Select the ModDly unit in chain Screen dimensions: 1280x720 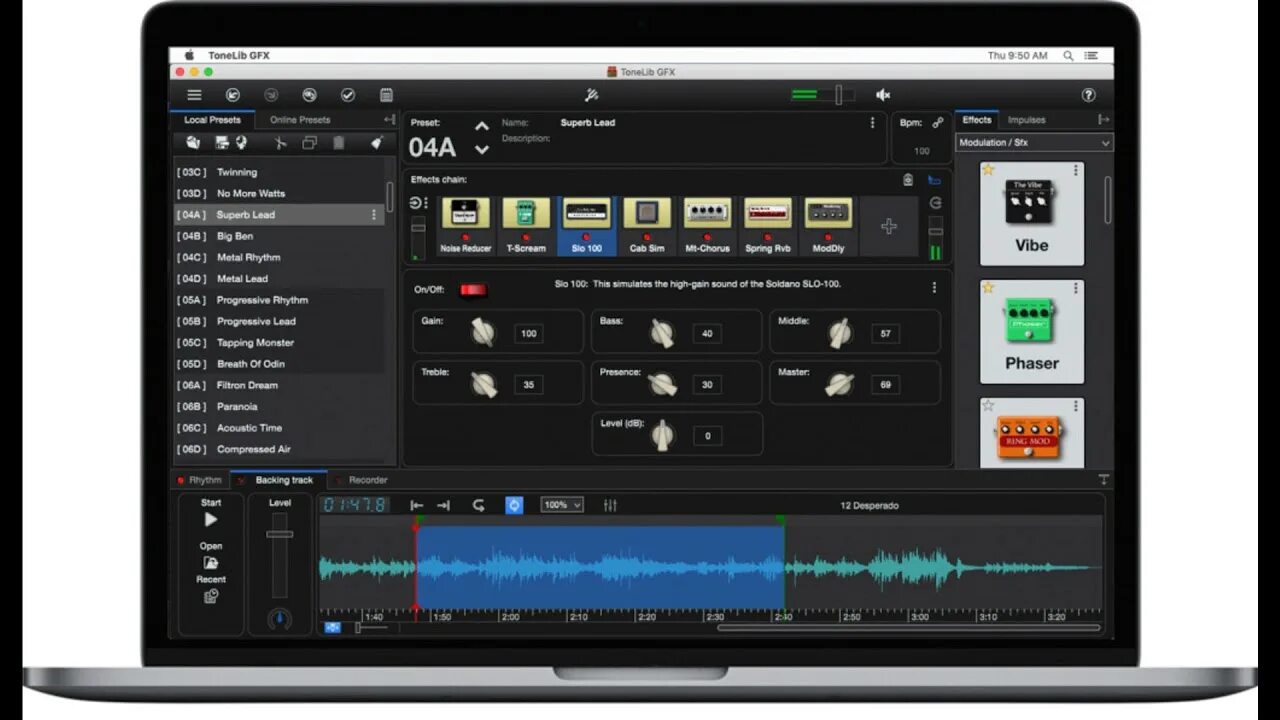click(x=828, y=226)
